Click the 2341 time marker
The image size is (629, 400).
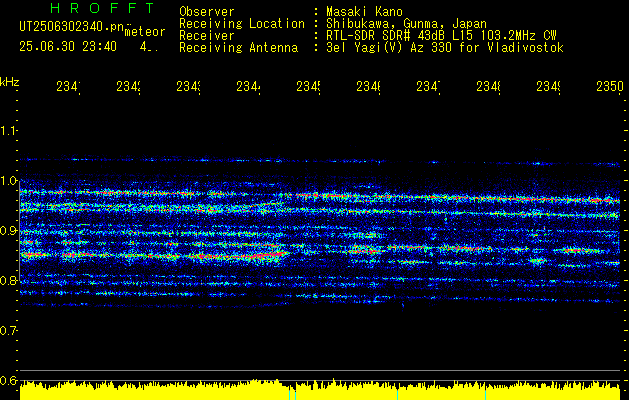tap(69, 87)
